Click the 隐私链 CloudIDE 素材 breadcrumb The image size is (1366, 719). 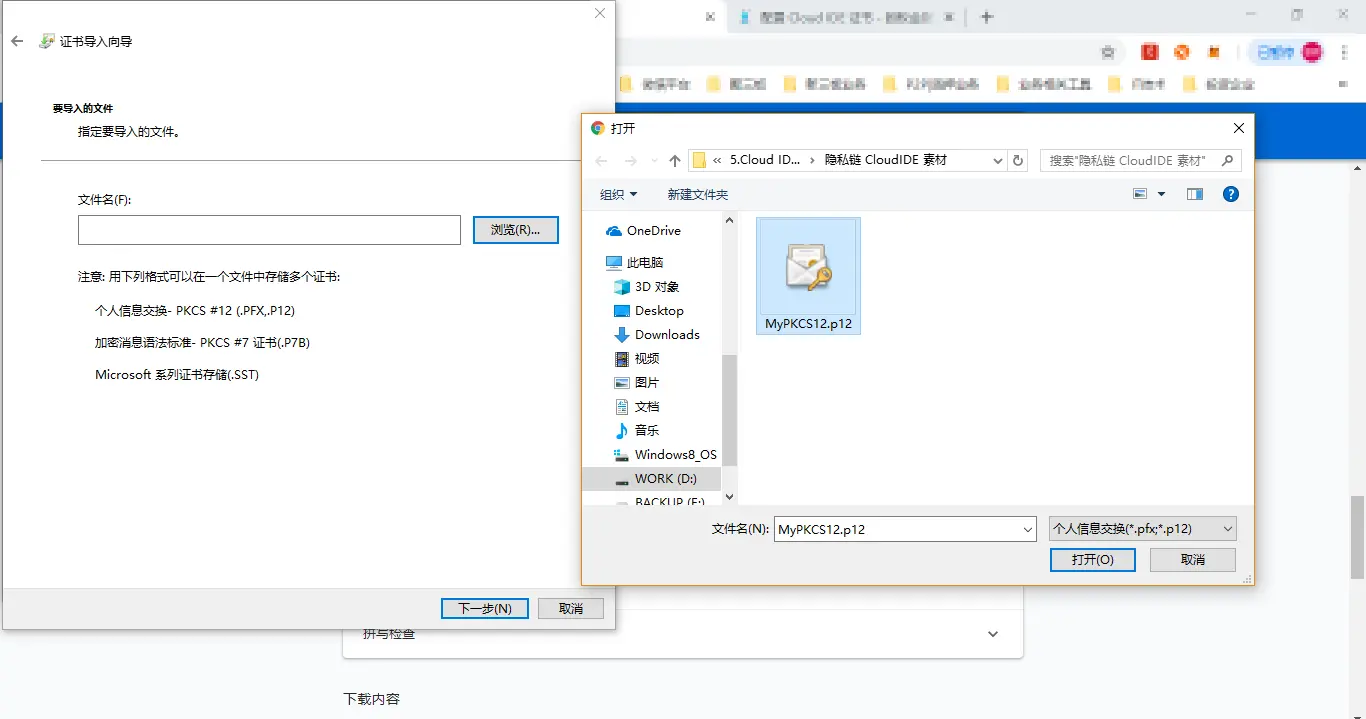(885, 160)
